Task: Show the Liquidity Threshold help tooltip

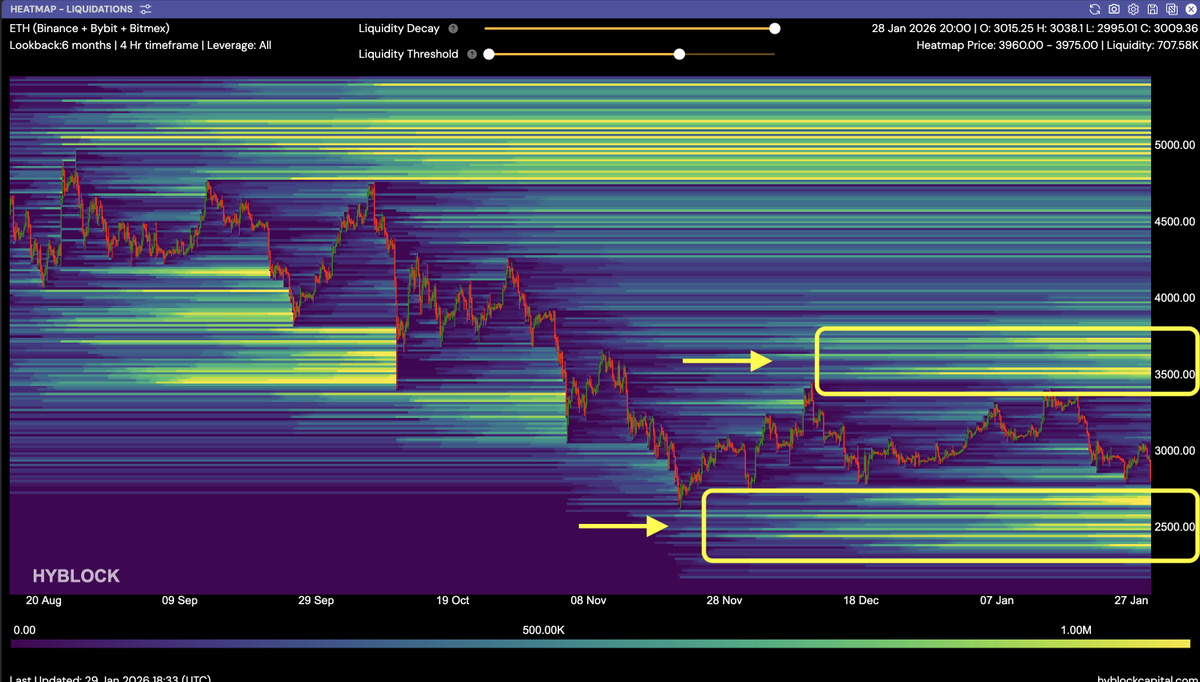Action: click(470, 54)
